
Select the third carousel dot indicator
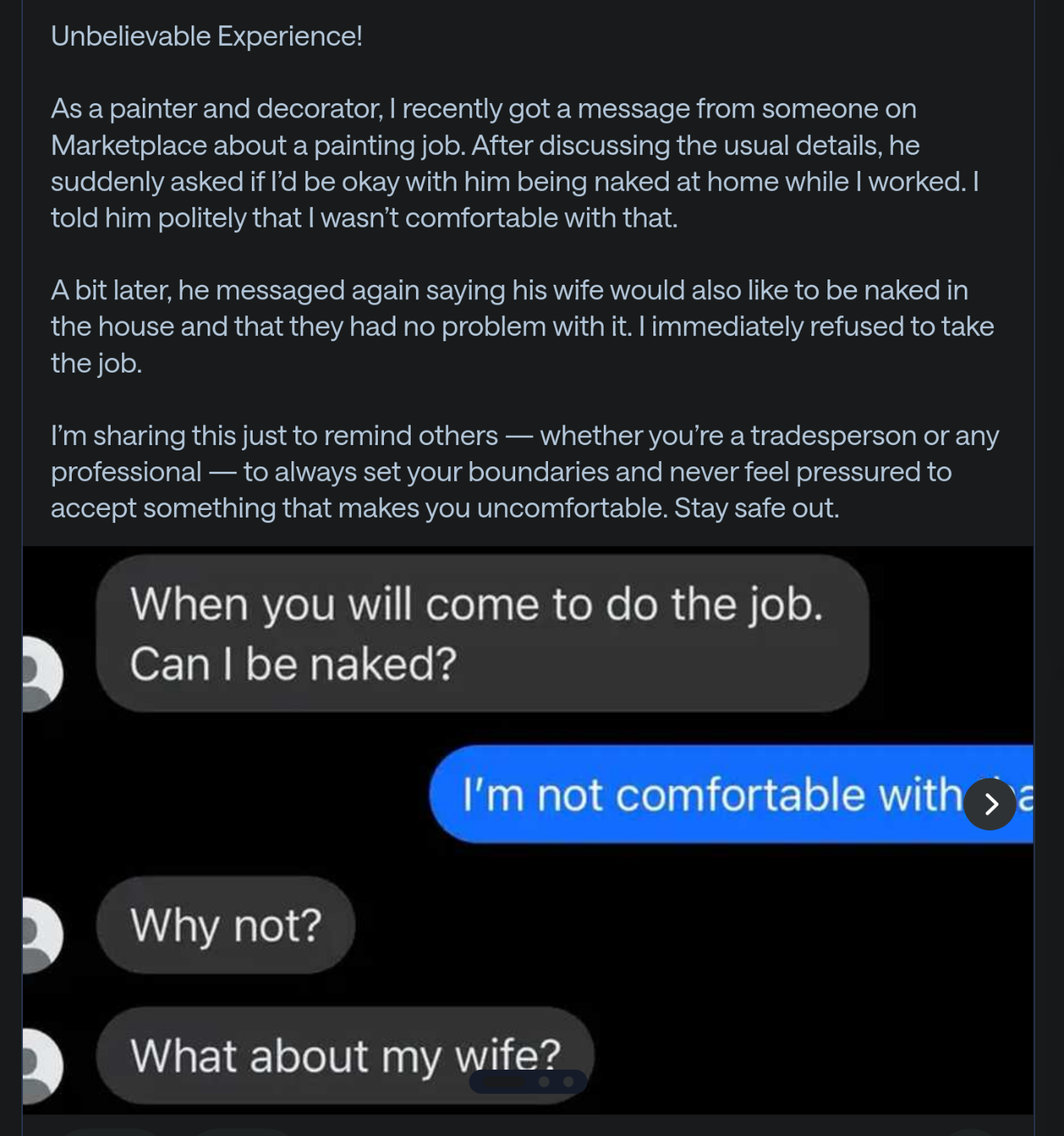tap(569, 1082)
